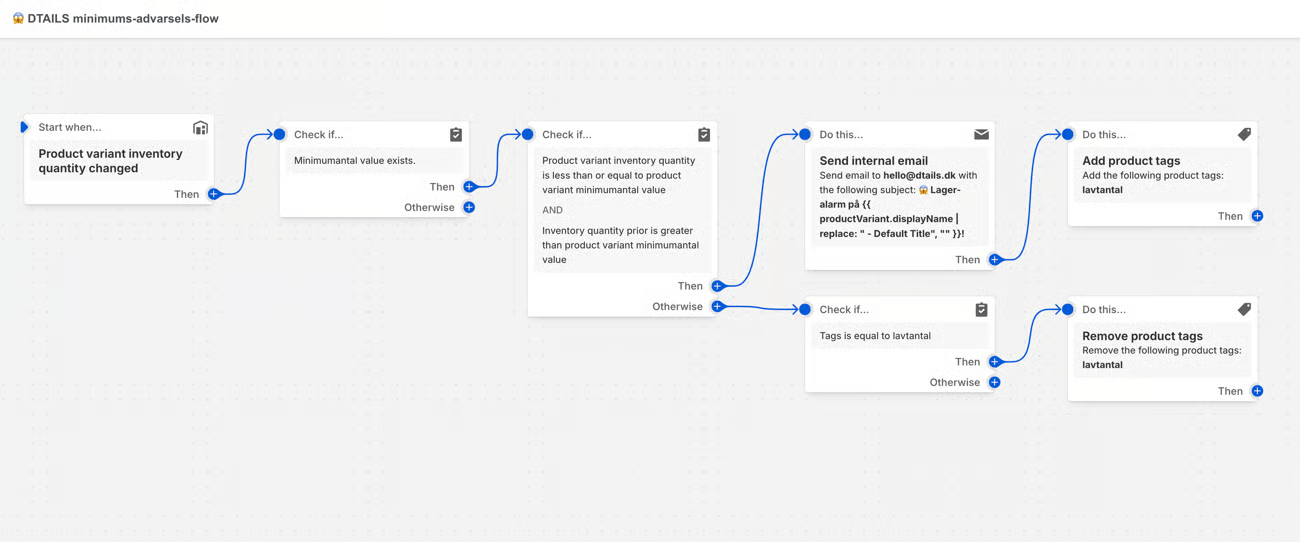Click the blue play marker on Start when

click(x=24, y=127)
